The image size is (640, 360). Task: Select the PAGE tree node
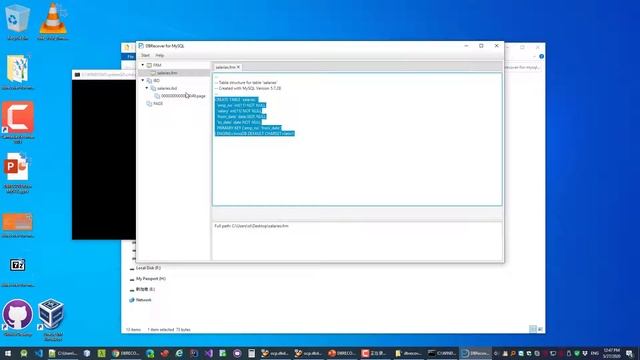(x=158, y=104)
